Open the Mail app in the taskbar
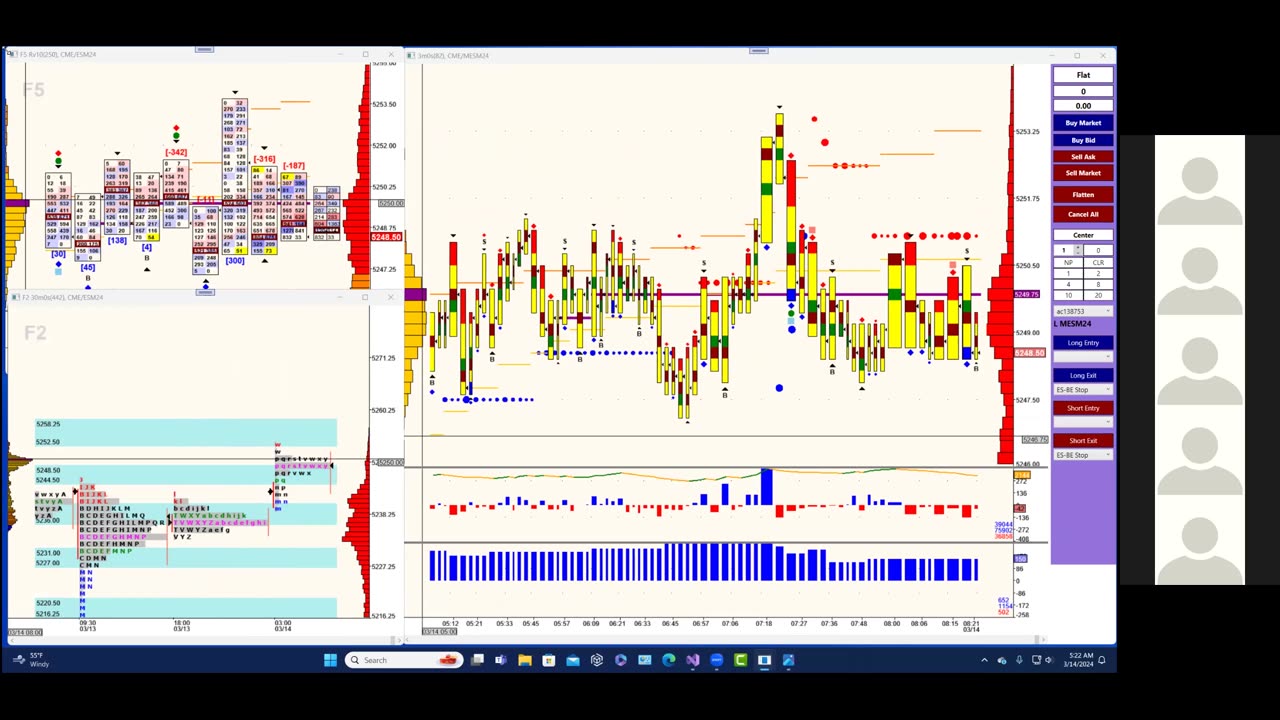 tap(573, 660)
